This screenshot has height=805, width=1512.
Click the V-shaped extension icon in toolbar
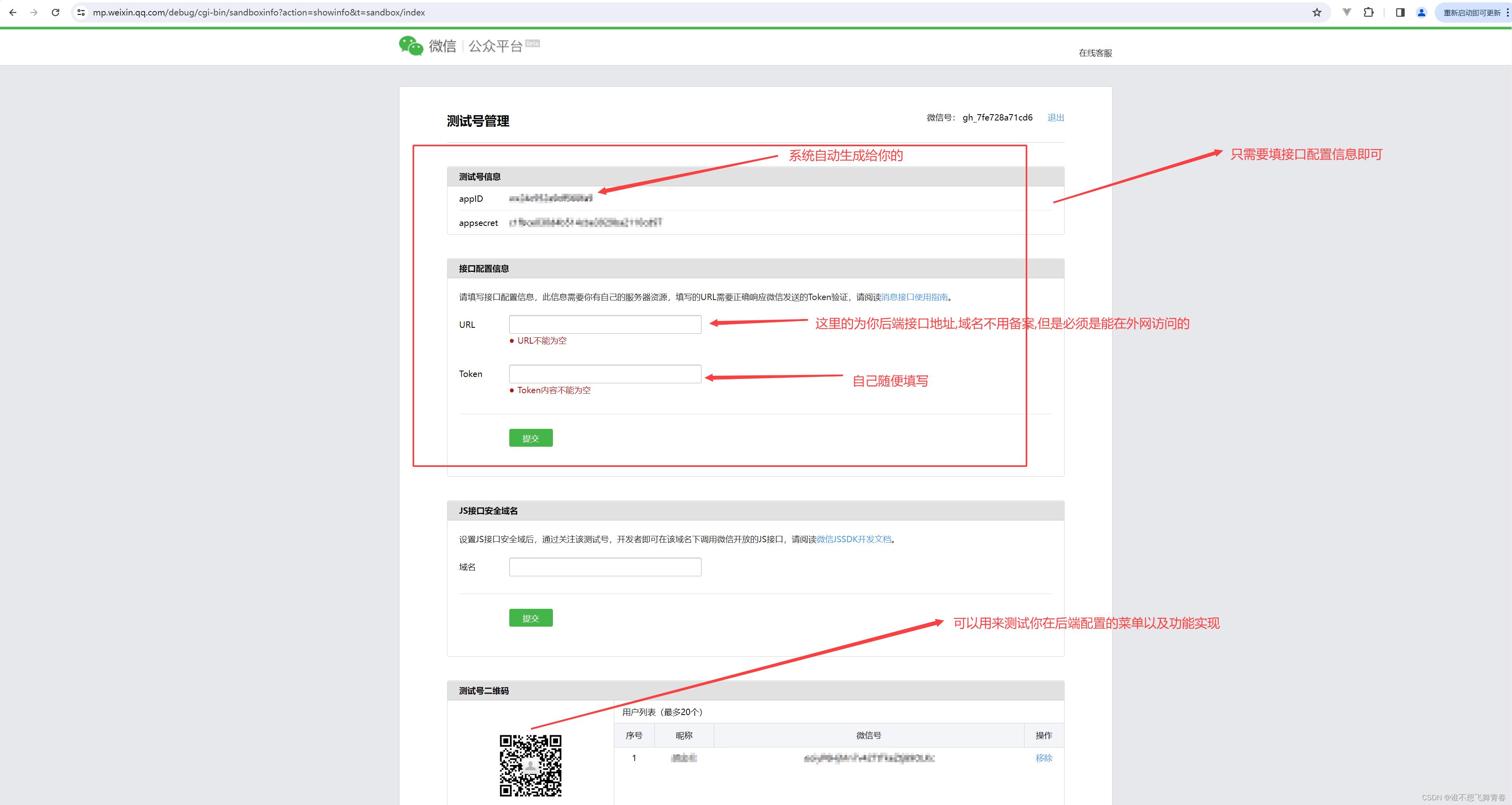(x=1347, y=12)
